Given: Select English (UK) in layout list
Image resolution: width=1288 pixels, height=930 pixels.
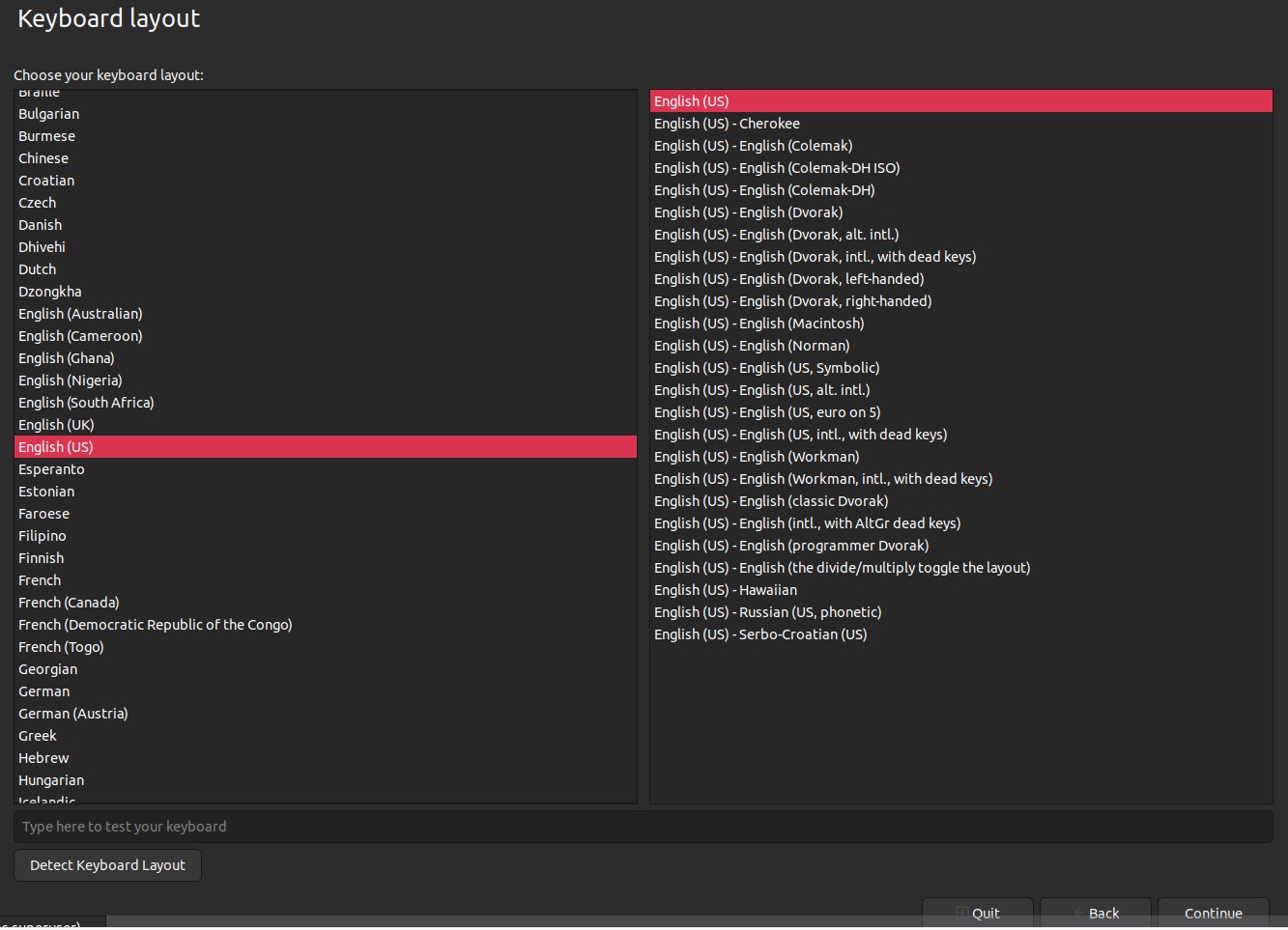Looking at the screenshot, I should pyautogui.click(x=56, y=425).
